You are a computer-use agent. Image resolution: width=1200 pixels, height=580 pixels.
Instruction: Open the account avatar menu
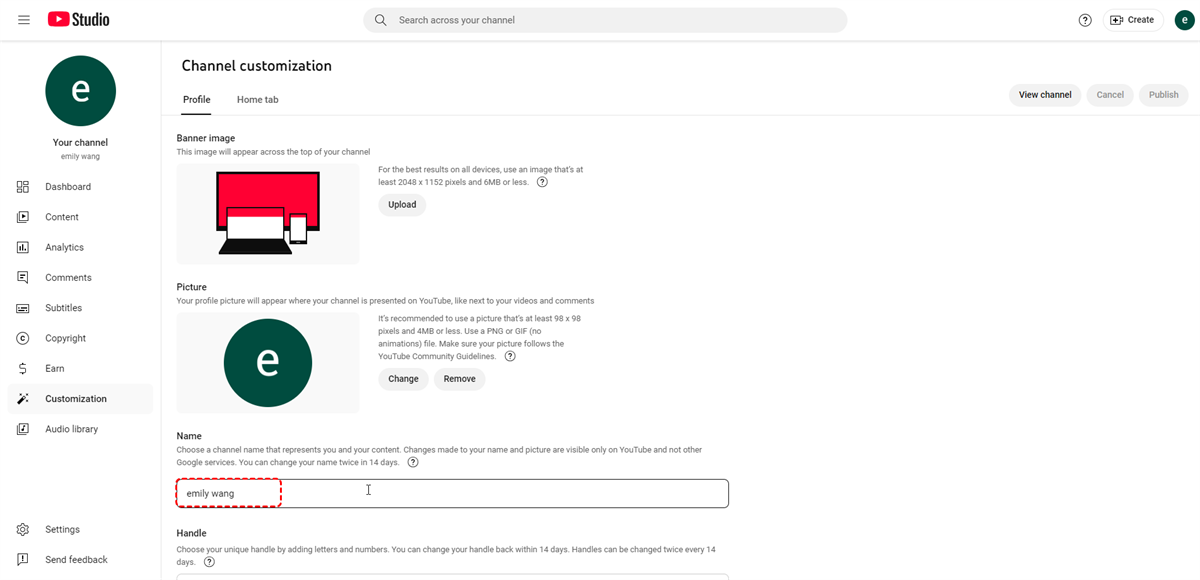point(1184,20)
